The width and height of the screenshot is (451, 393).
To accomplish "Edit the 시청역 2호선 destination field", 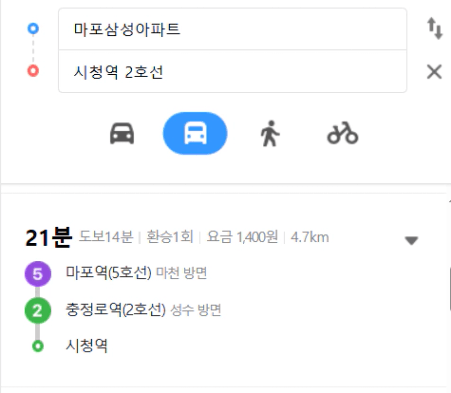I will tap(232, 71).
